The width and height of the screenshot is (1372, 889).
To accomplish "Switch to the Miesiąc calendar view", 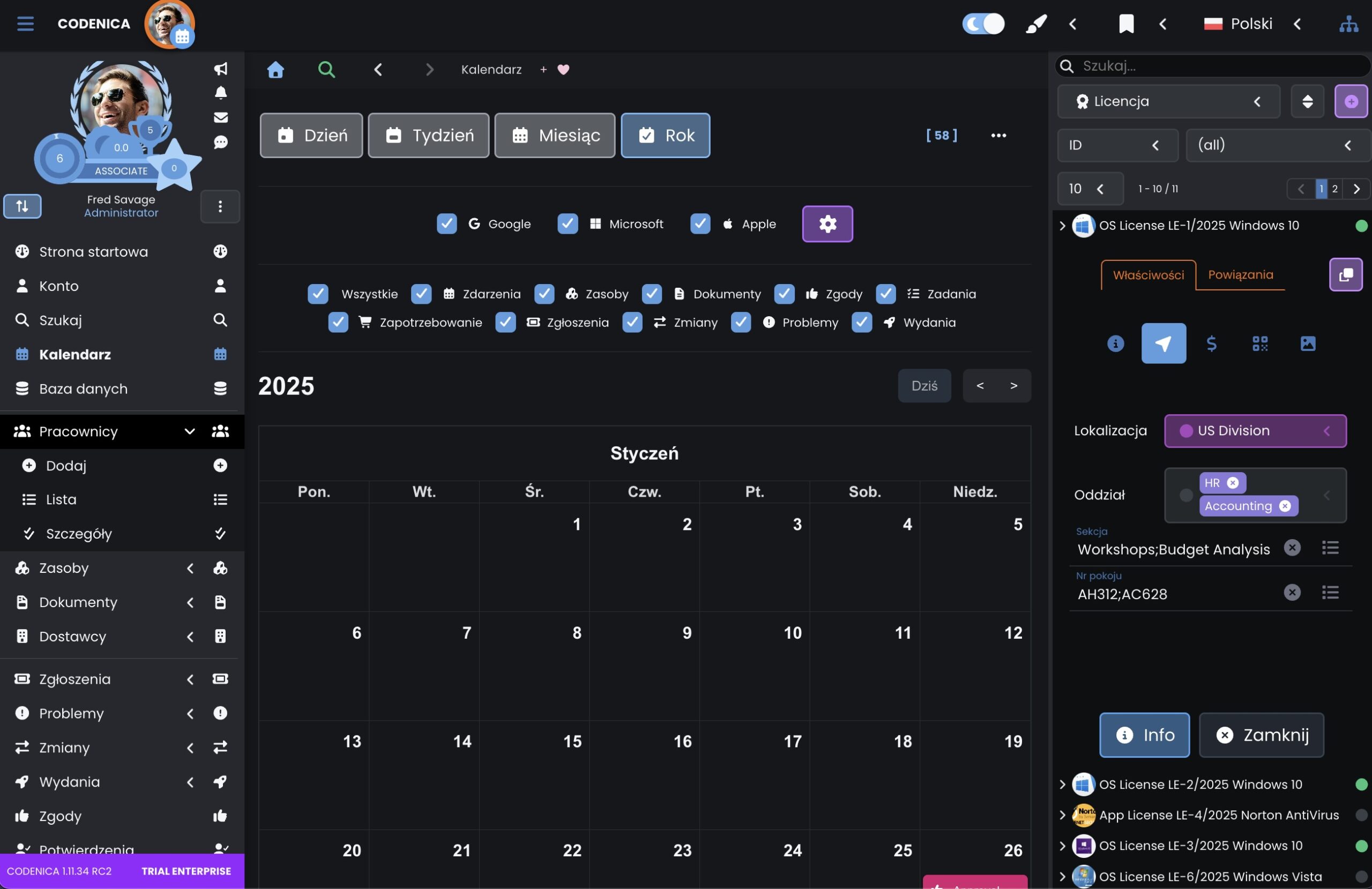I will coord(555,136).
